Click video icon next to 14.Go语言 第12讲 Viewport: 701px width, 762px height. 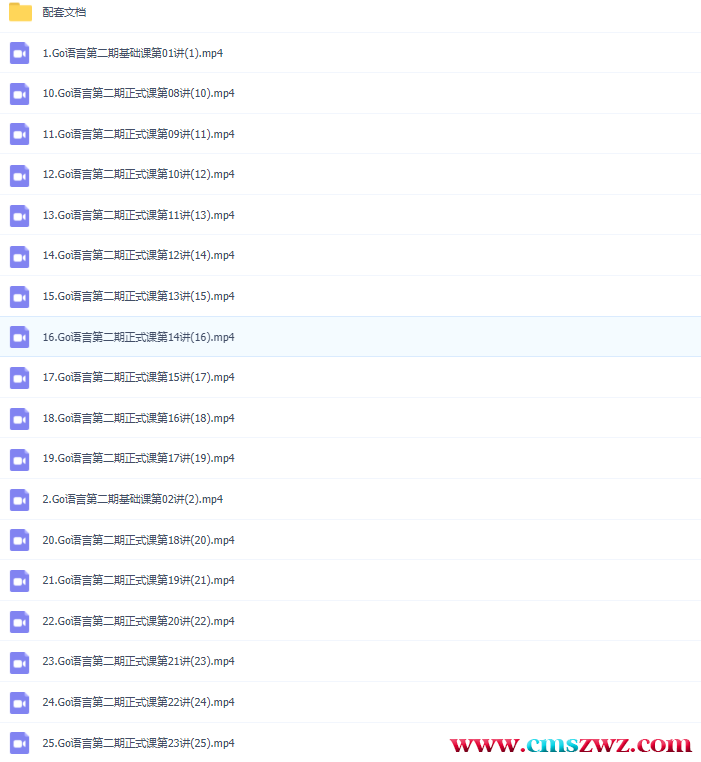coord(20,256)
